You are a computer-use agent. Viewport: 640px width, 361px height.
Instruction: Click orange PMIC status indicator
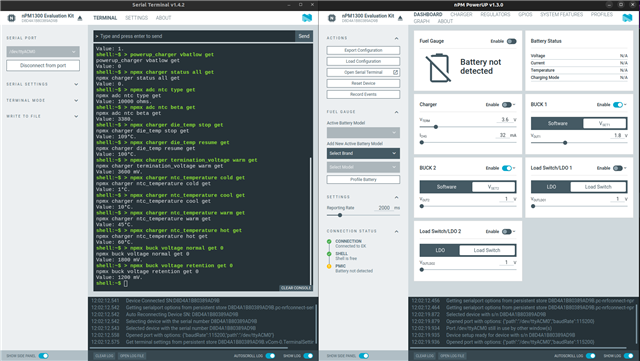tap(329, 266)
